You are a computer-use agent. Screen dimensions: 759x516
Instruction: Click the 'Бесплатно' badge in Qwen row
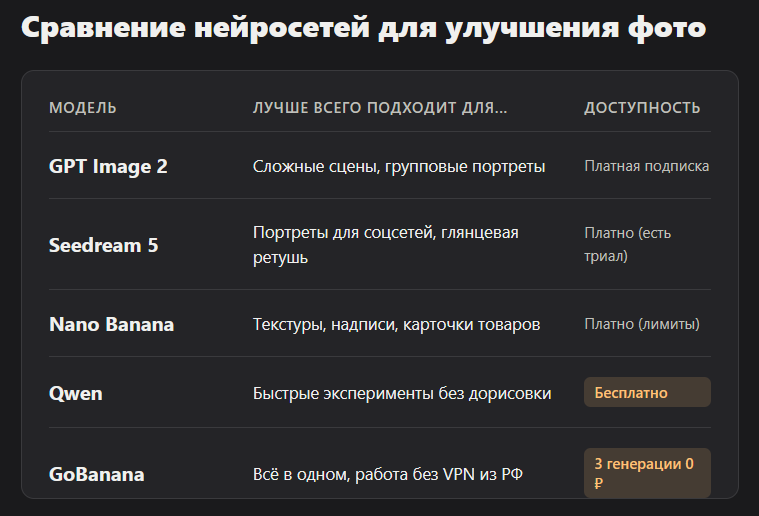click(647, 392)
